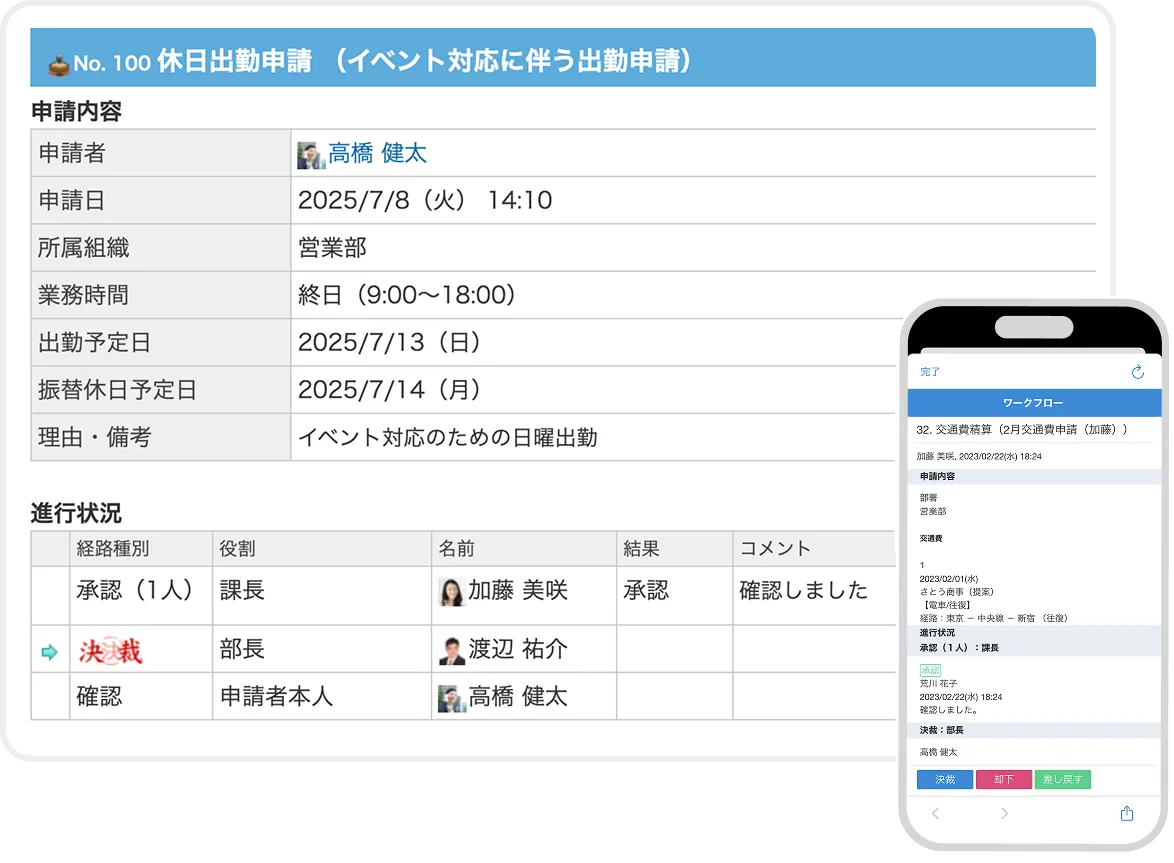Click 加藤 美咲's profile photo
The width and height of the screenshot is (1174, 863).
click(x=452, y=592)
